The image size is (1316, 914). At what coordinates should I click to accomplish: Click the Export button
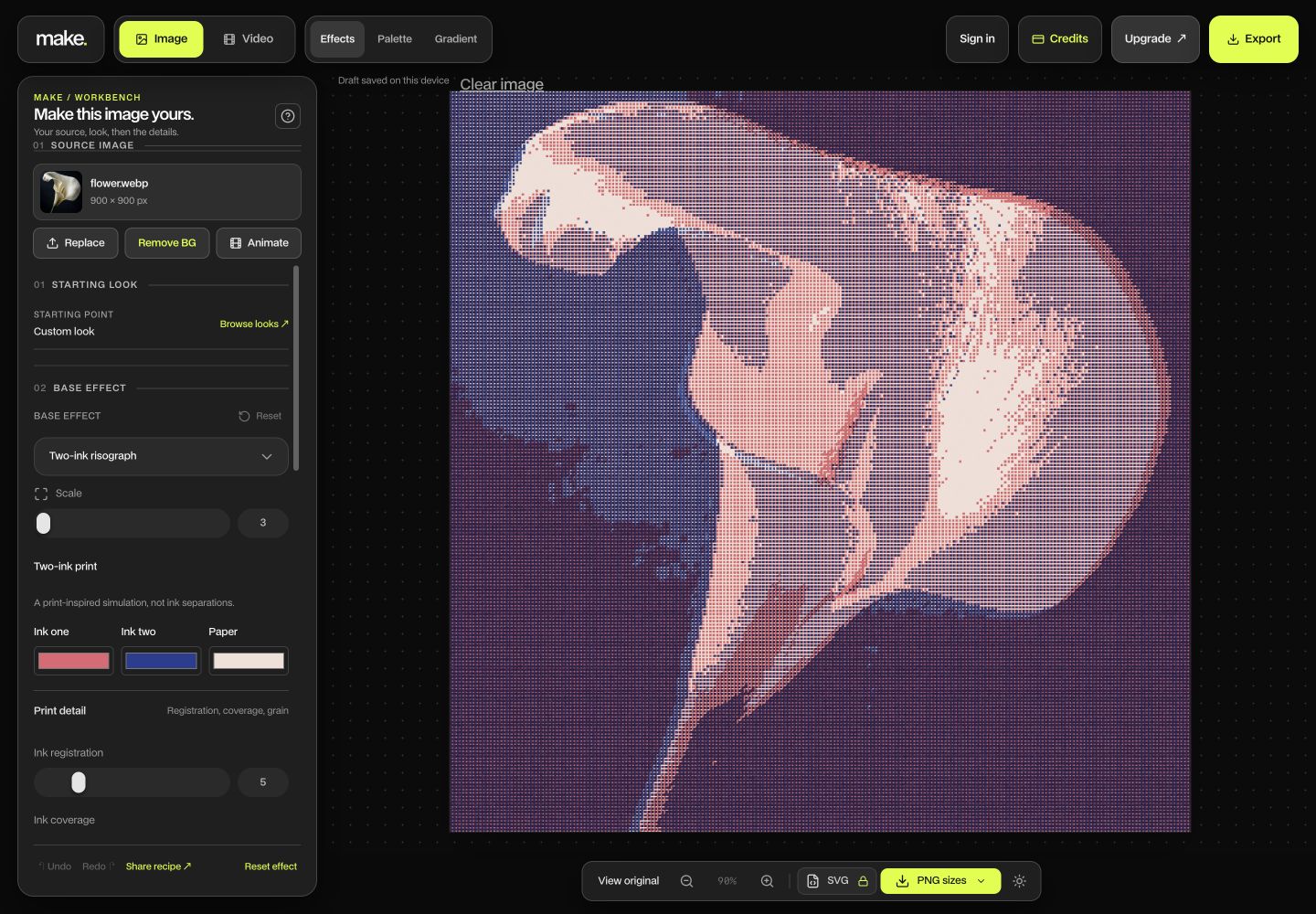[x=1254, y=39]
